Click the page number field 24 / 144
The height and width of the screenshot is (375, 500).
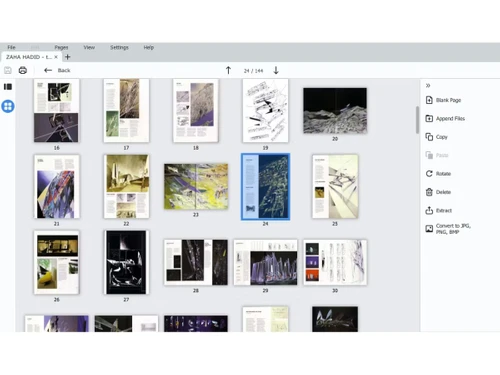[x=253, y=71]
